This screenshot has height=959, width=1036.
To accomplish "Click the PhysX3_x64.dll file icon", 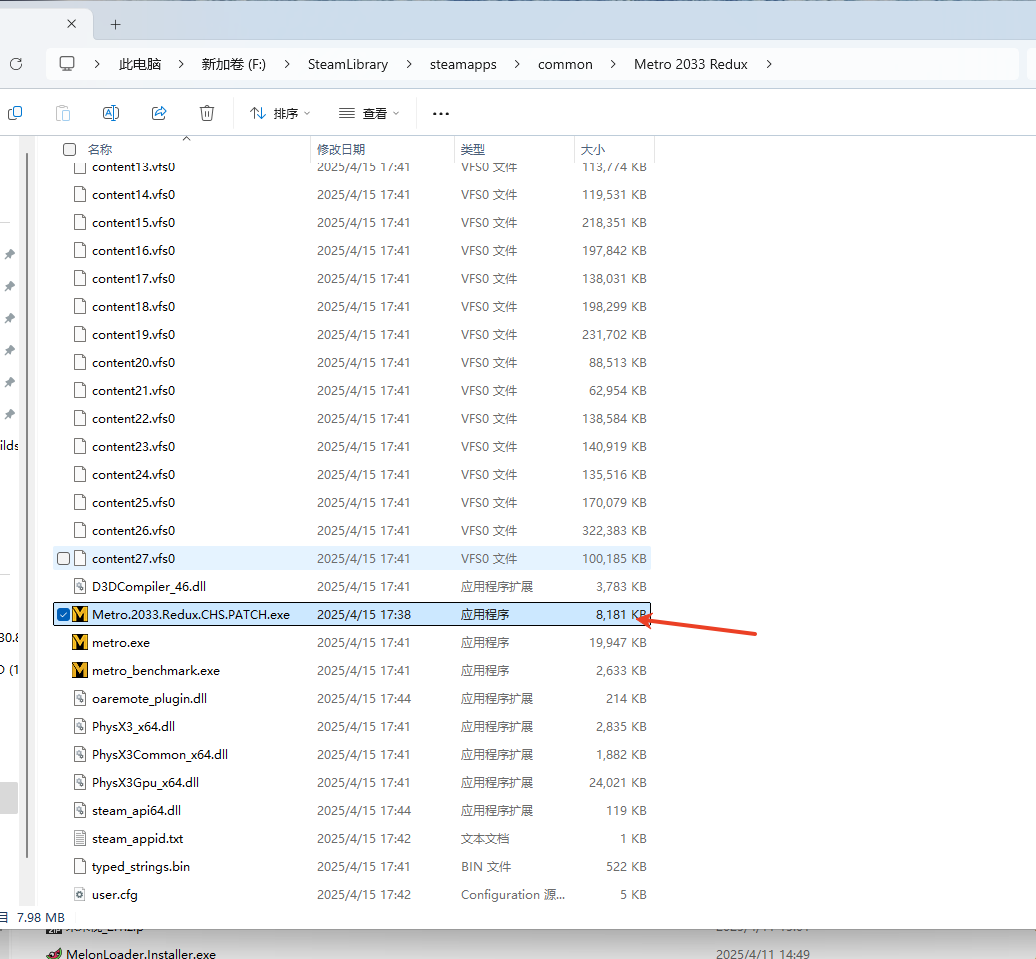I will [80, 726].
